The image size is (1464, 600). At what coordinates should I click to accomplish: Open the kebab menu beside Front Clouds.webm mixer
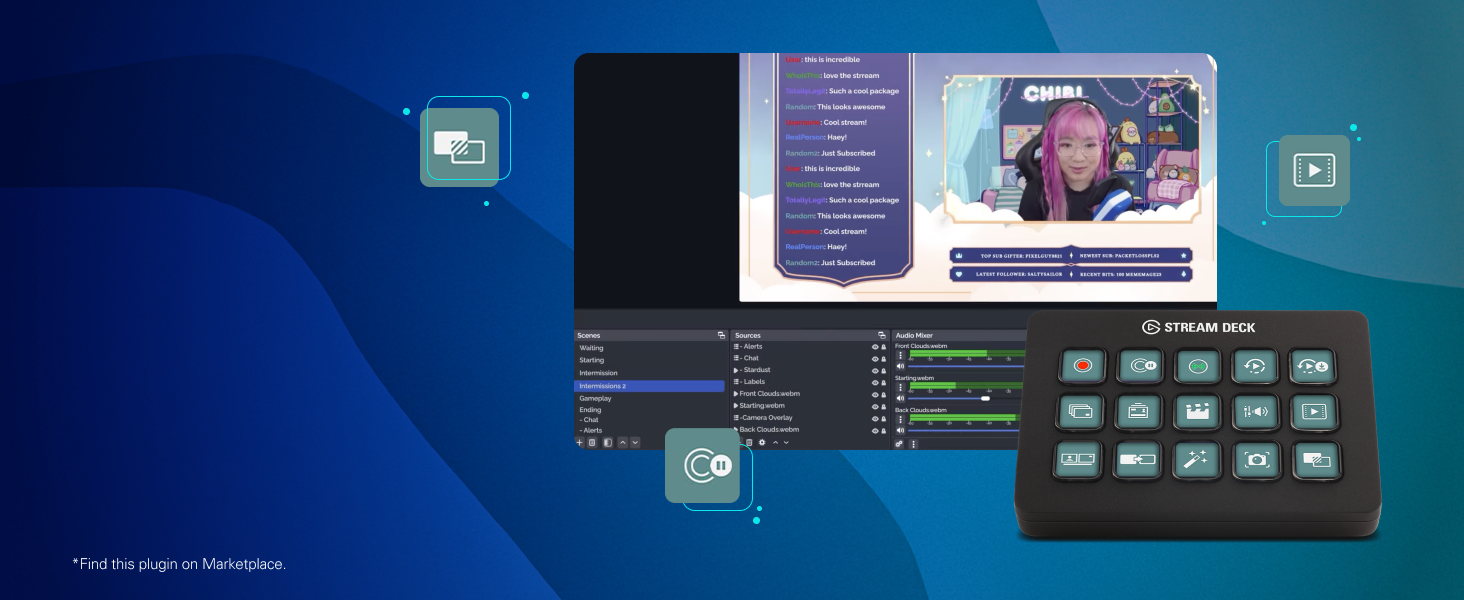click(900, 355)
